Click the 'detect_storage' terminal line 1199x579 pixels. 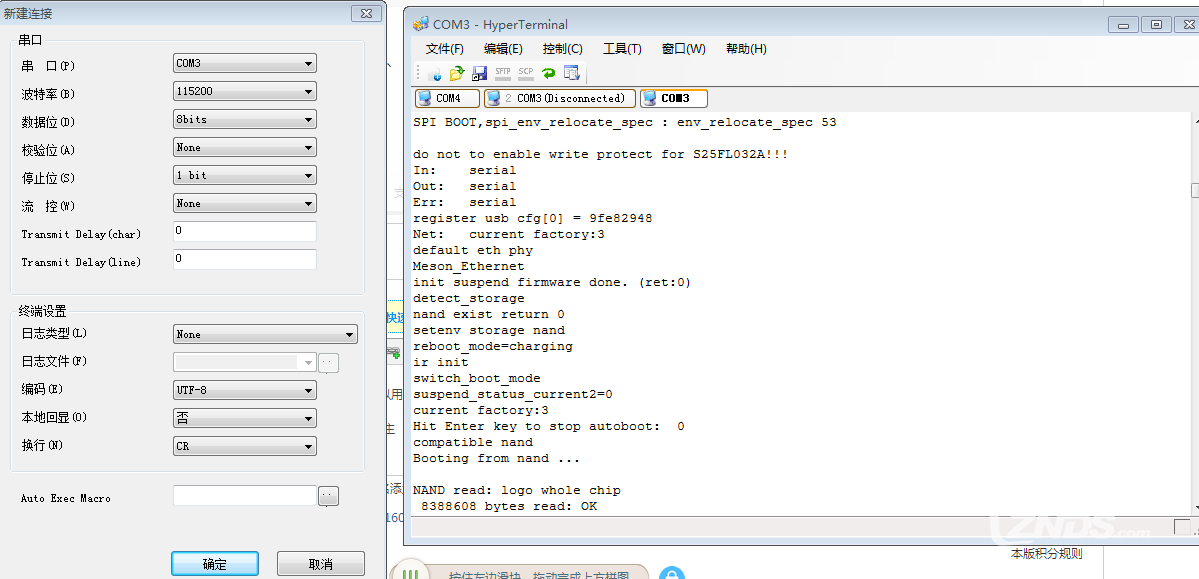tap(469, 298)
